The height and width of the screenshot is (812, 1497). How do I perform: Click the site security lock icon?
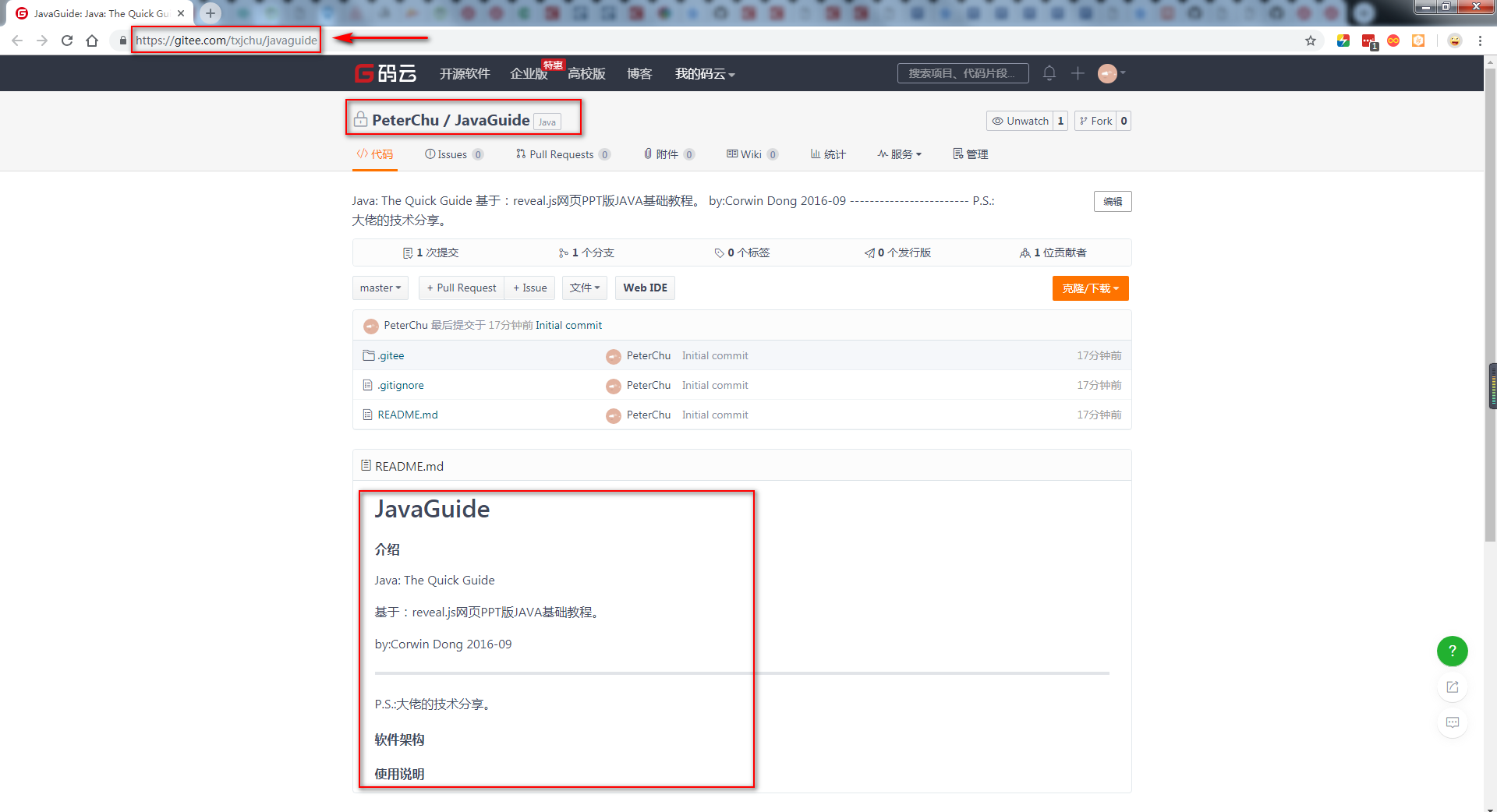point(122,41)
